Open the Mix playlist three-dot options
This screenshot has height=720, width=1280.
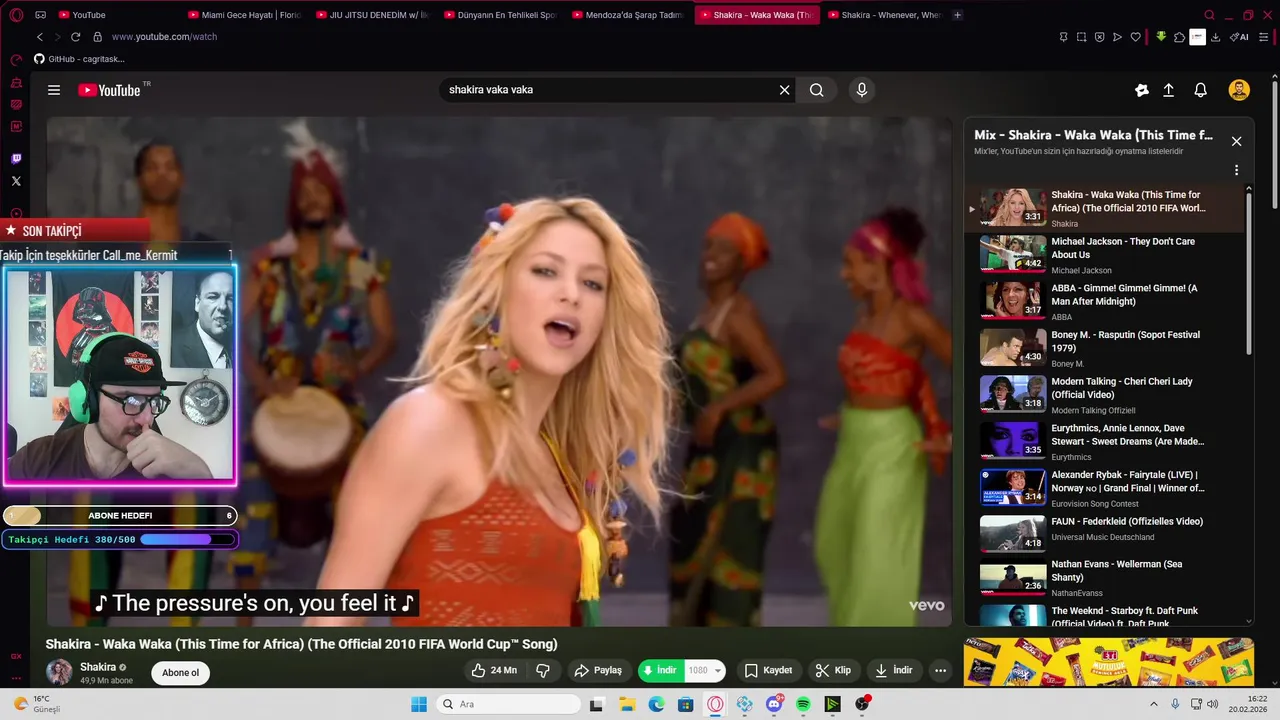1236,170
